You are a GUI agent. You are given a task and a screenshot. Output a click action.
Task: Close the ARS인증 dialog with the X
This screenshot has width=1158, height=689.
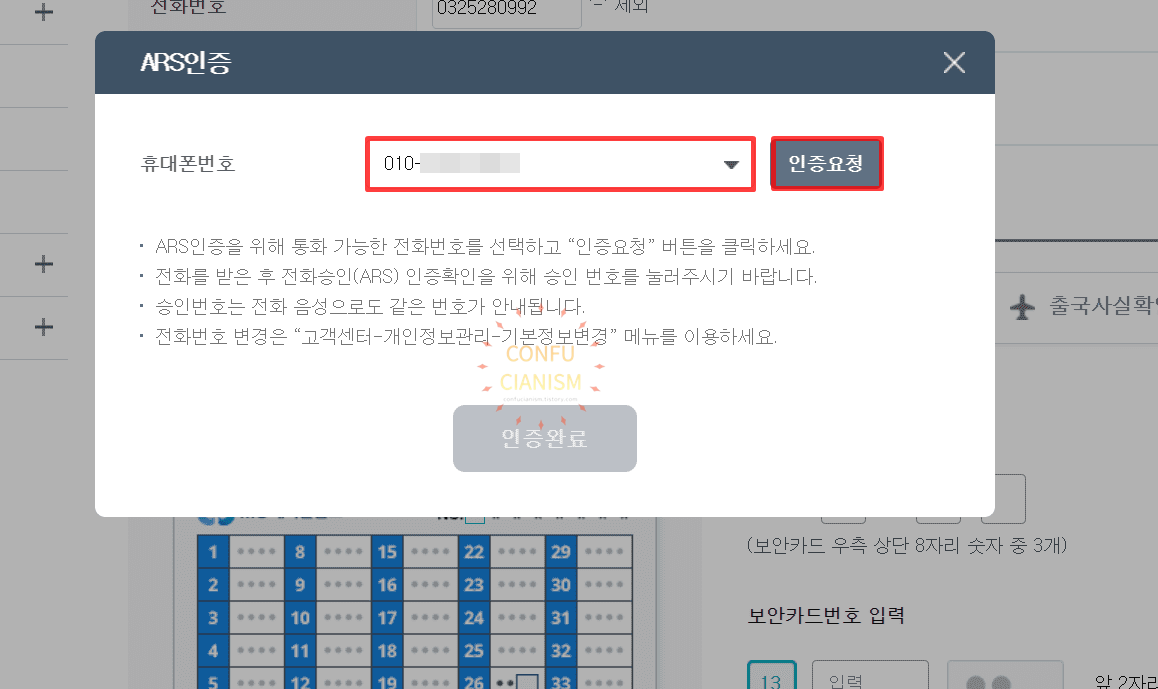(954, 63)
